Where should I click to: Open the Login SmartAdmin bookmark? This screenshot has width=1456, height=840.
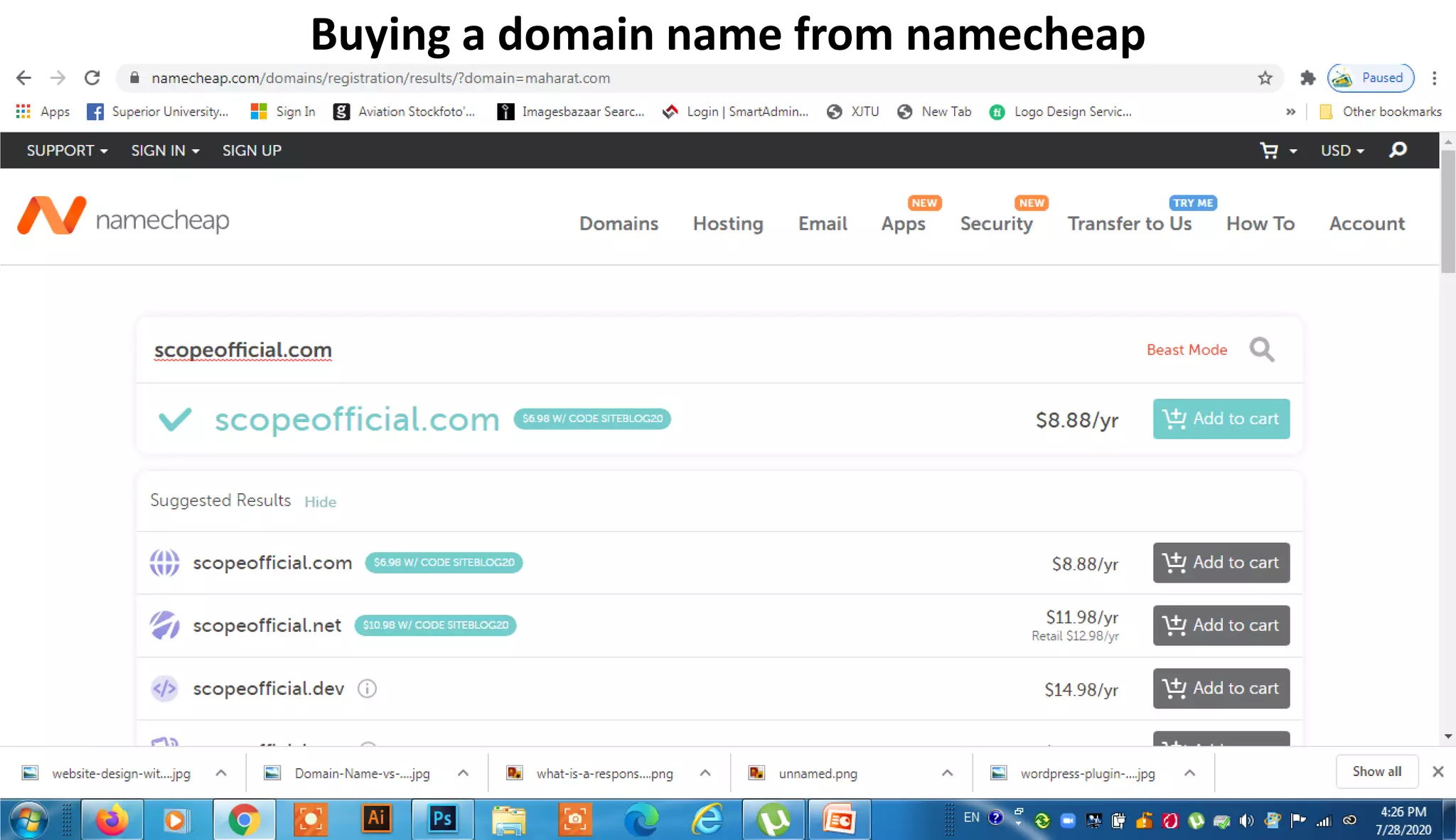[x=735, y=112]
